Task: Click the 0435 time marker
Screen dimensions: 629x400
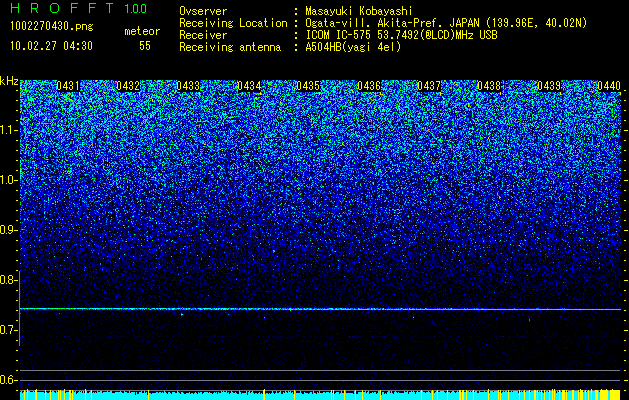Action: (308, 86)
